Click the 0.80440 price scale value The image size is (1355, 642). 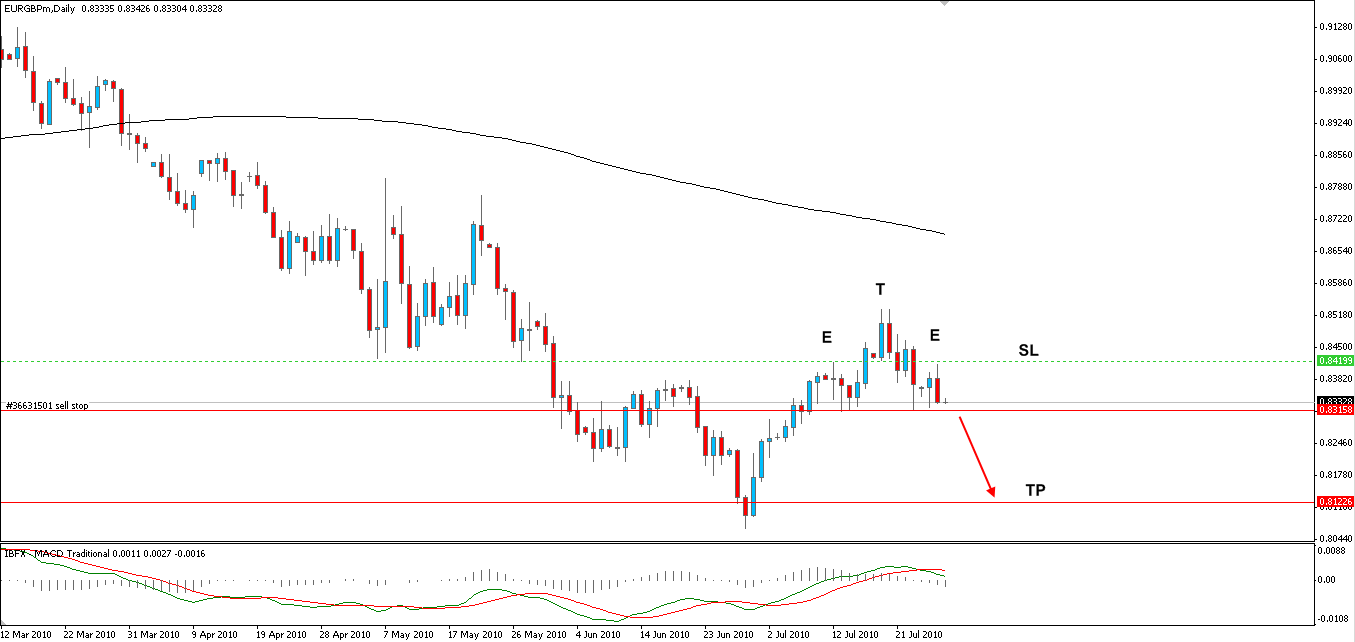pos(1336,538)
